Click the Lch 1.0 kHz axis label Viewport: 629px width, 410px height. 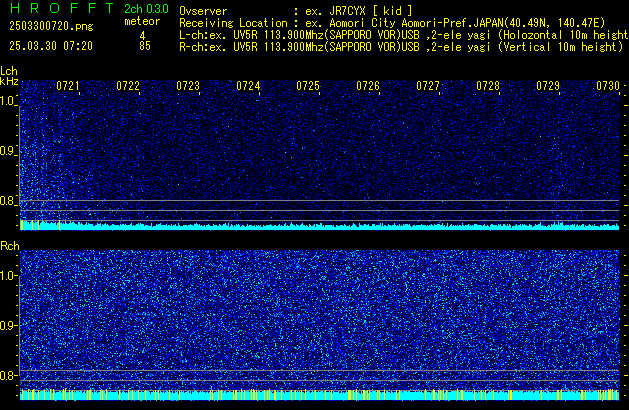click(8, 101)
